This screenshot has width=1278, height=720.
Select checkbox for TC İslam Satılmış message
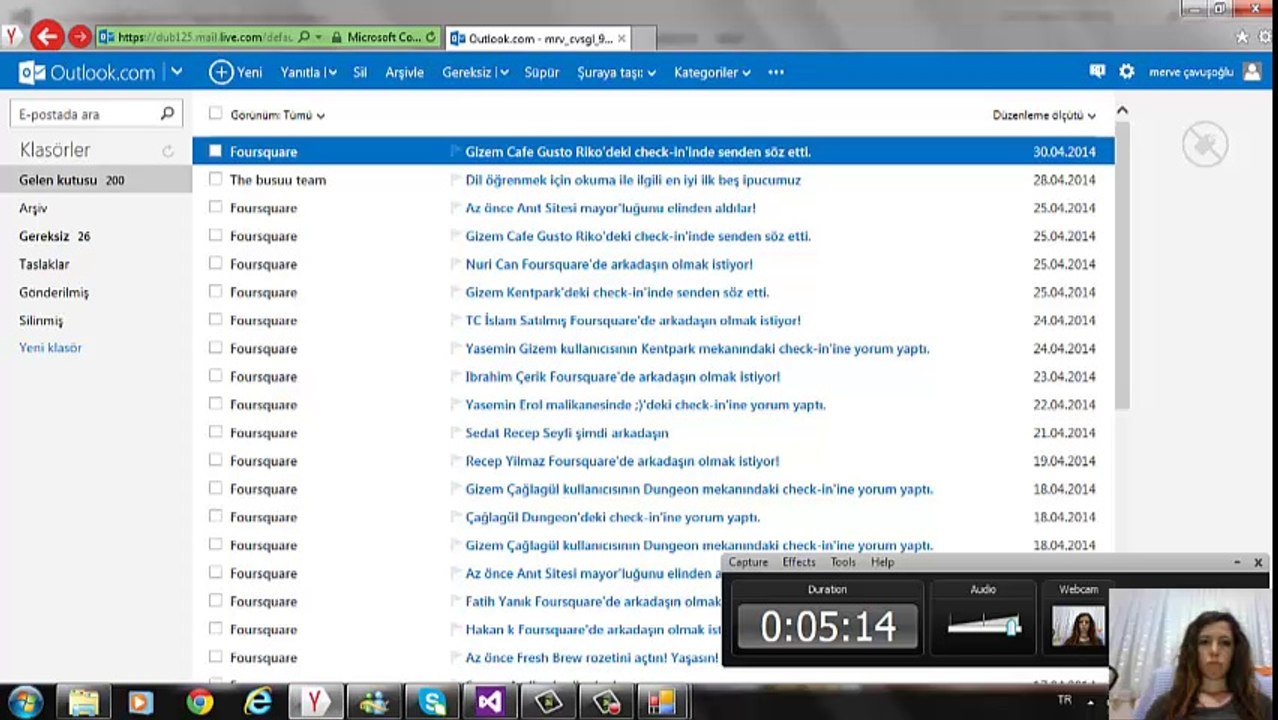tap(215, 319)
